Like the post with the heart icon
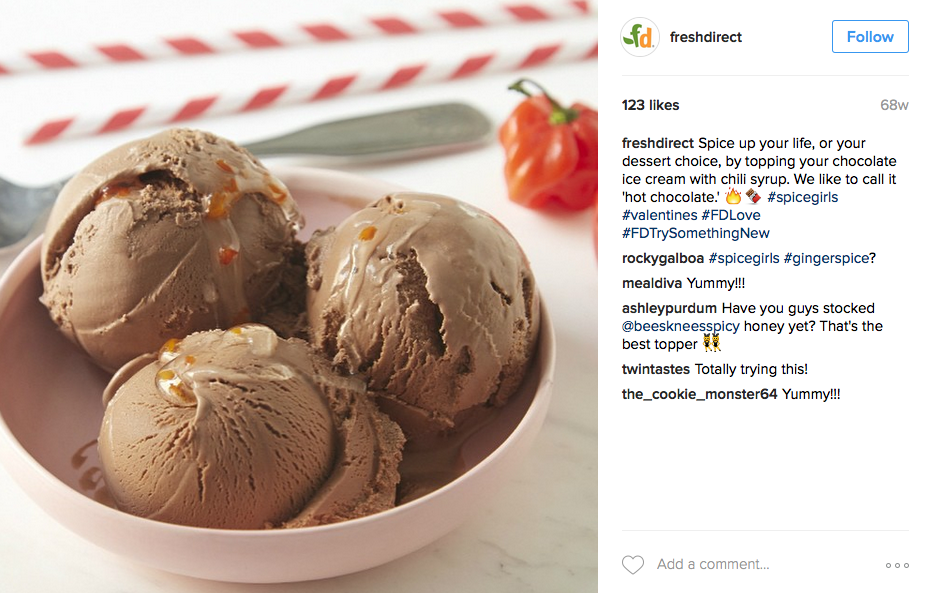 633,565
